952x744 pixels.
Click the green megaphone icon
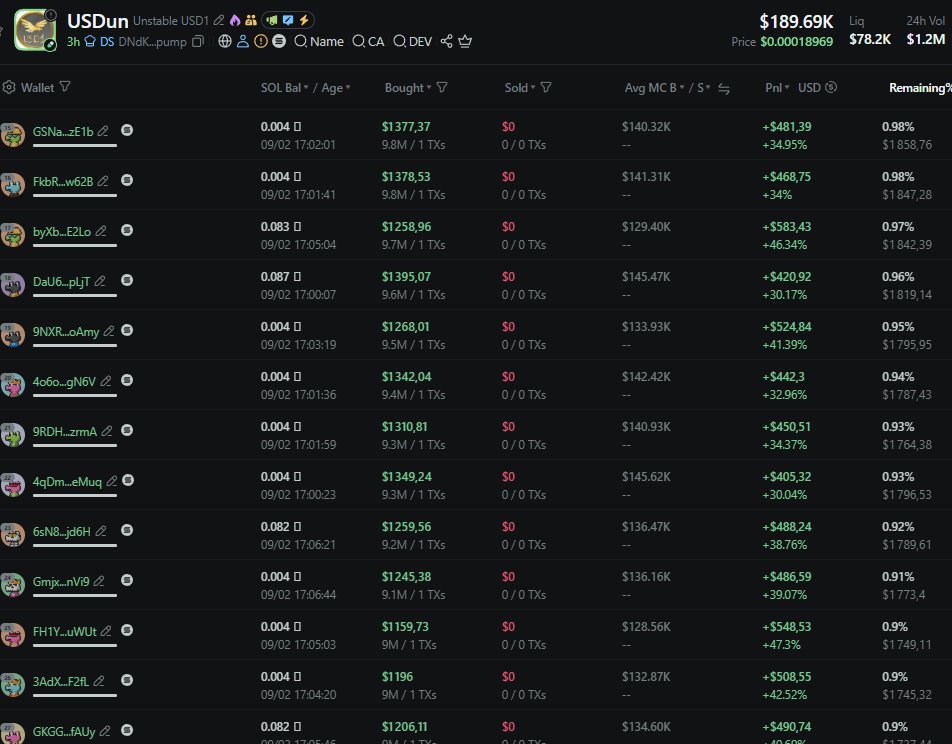pos(271,20)
